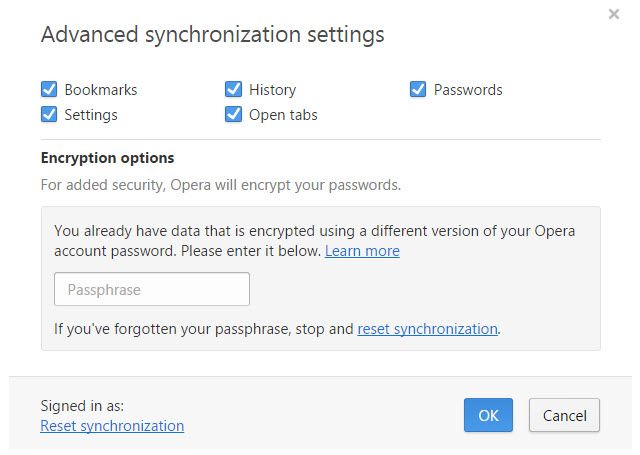Uncheck the Bookmarks checkbox
This screenshot has width=640, height=455.
click(49, 90)
